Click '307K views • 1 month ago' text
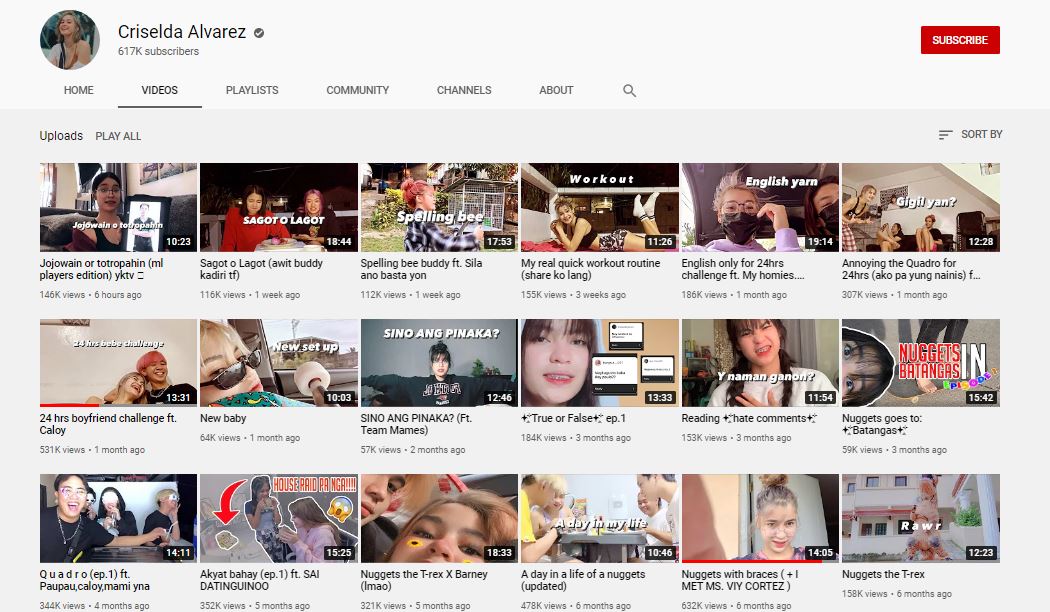 [895, 295]
